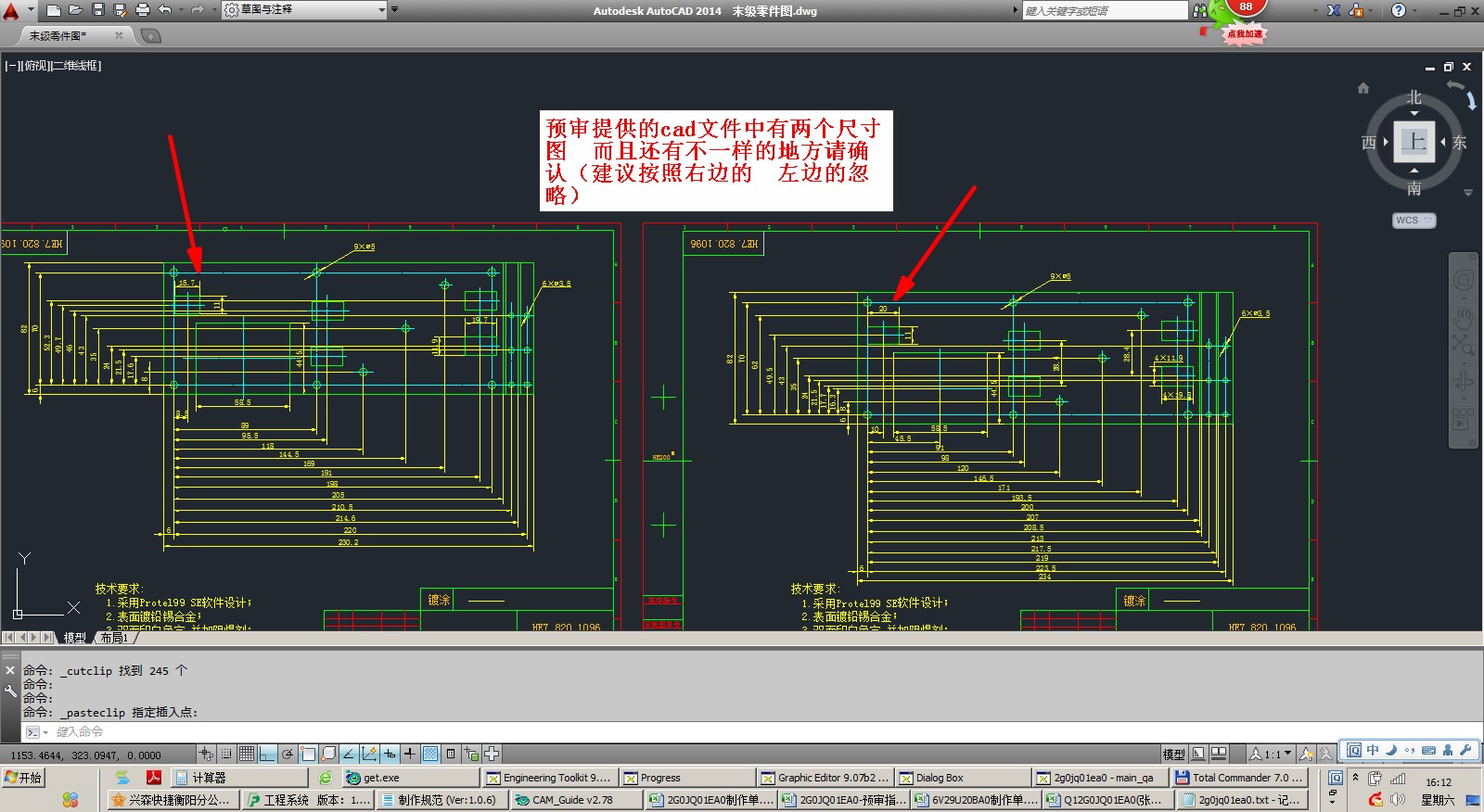The image size is (1484, 812).
Task: Click the quick view layouts icon in status bar
Action: click(x=1198, y=755)
